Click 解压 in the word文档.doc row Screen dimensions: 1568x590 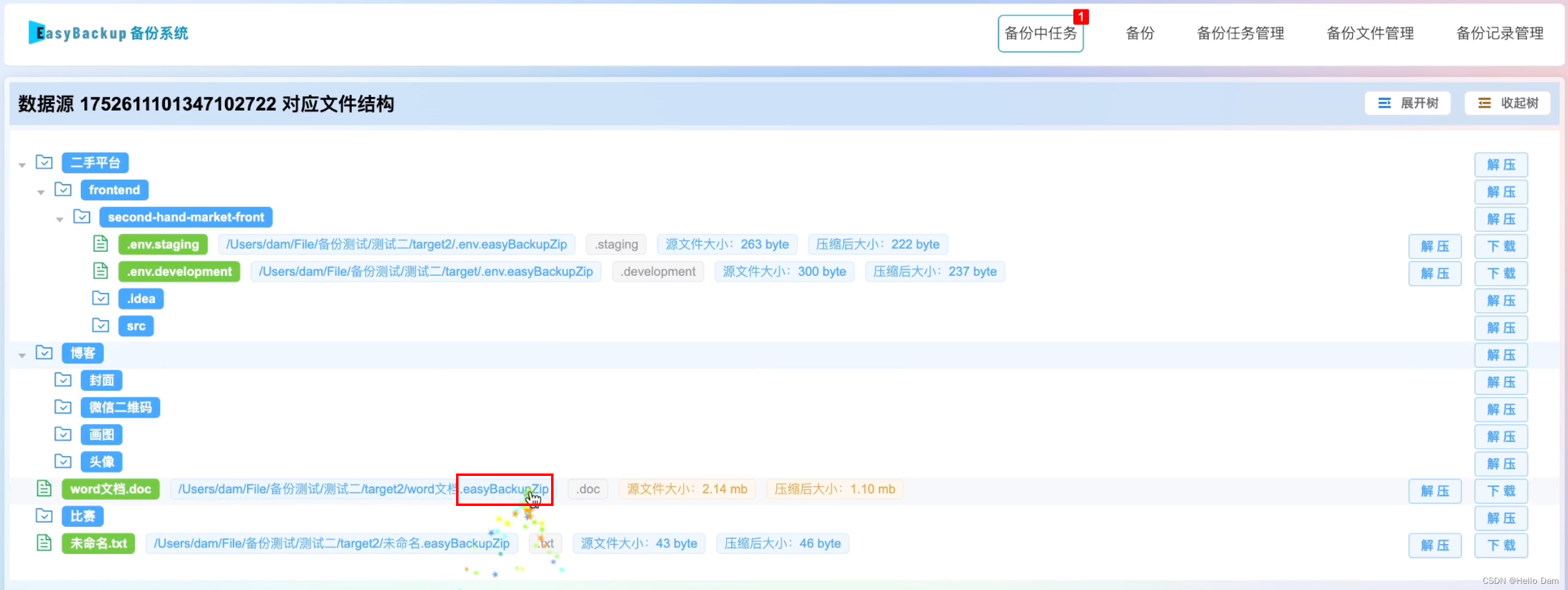(1435, 491)
